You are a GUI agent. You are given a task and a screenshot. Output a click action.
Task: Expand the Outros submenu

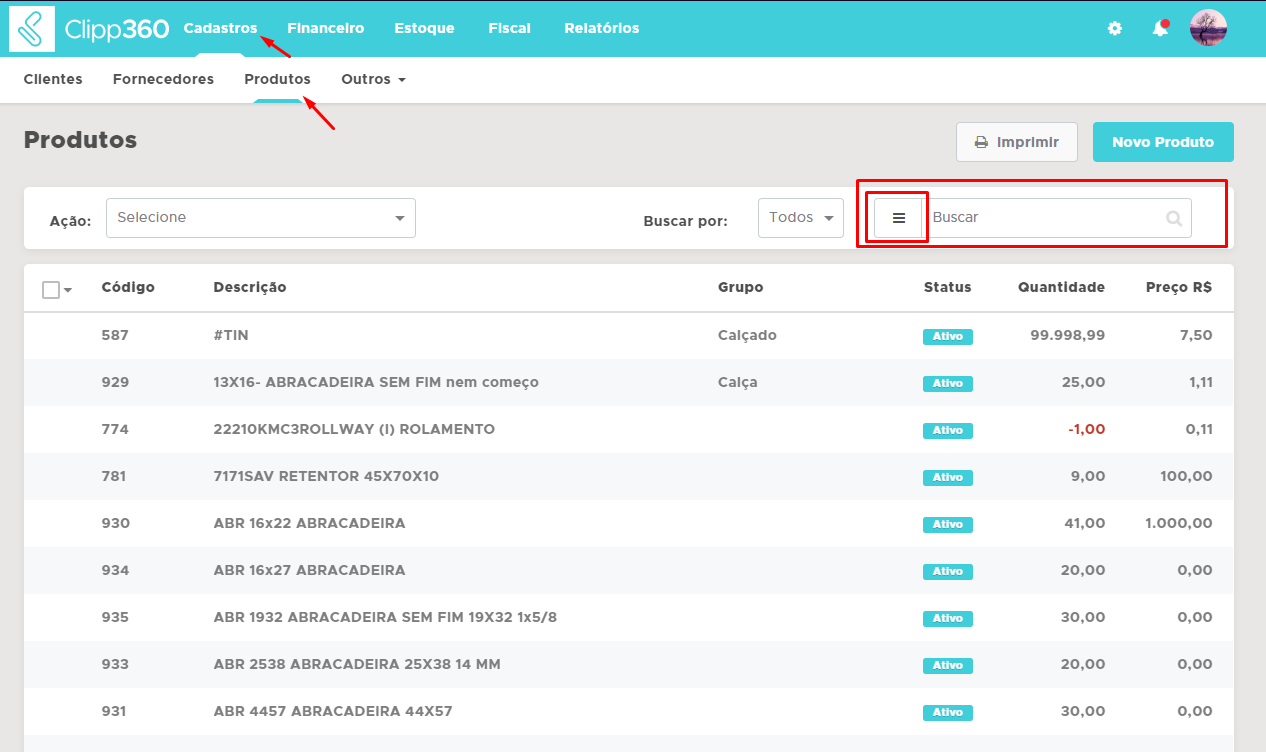[x=373, y=79]
